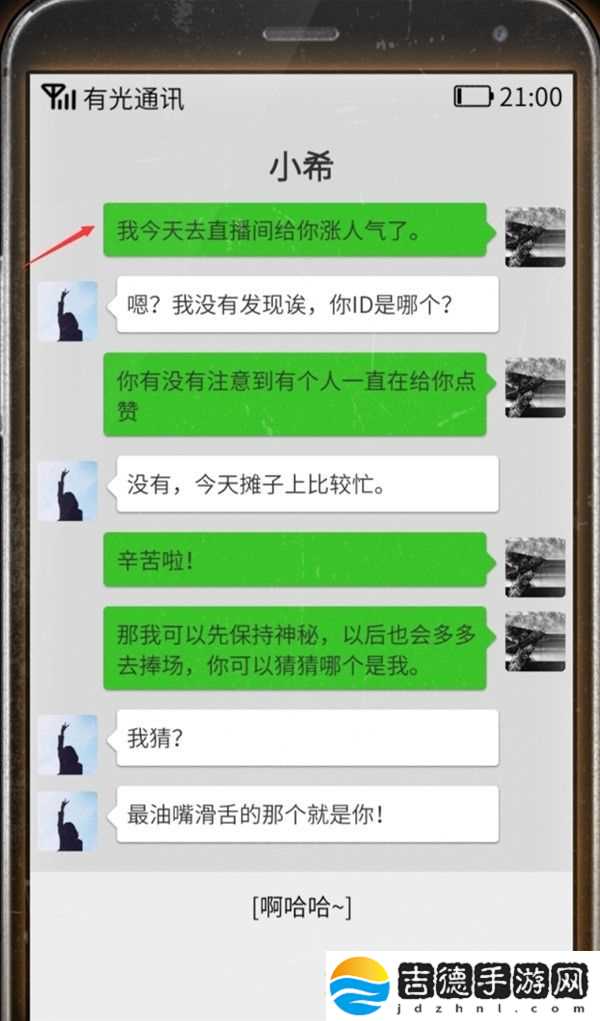Viewport: 600px width, 1021px height.
Task: Tap the signal strength icon
Action: 59,97
